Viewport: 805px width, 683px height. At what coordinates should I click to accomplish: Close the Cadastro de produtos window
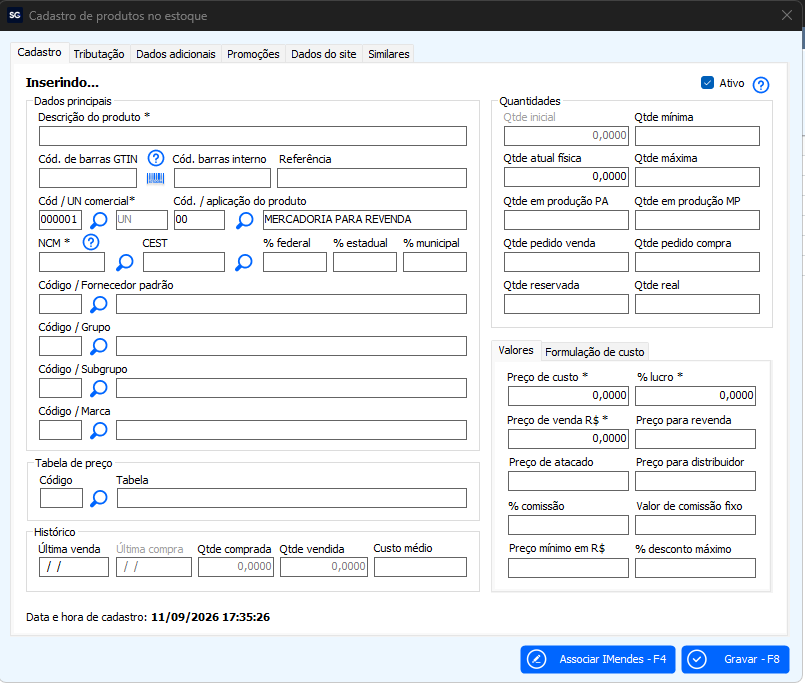click(787, 15)
